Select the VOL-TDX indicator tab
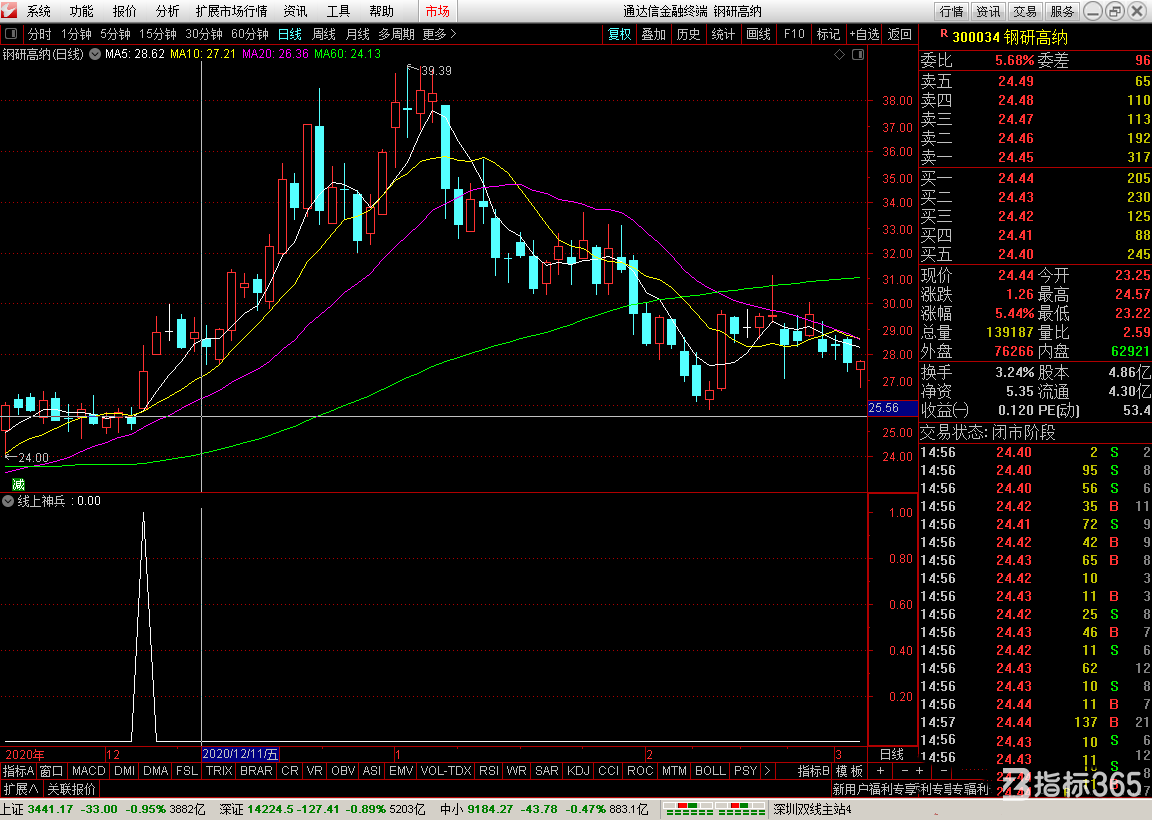Image resolution: width=1152 pixels, height=821 pixels. pos(446,770)
